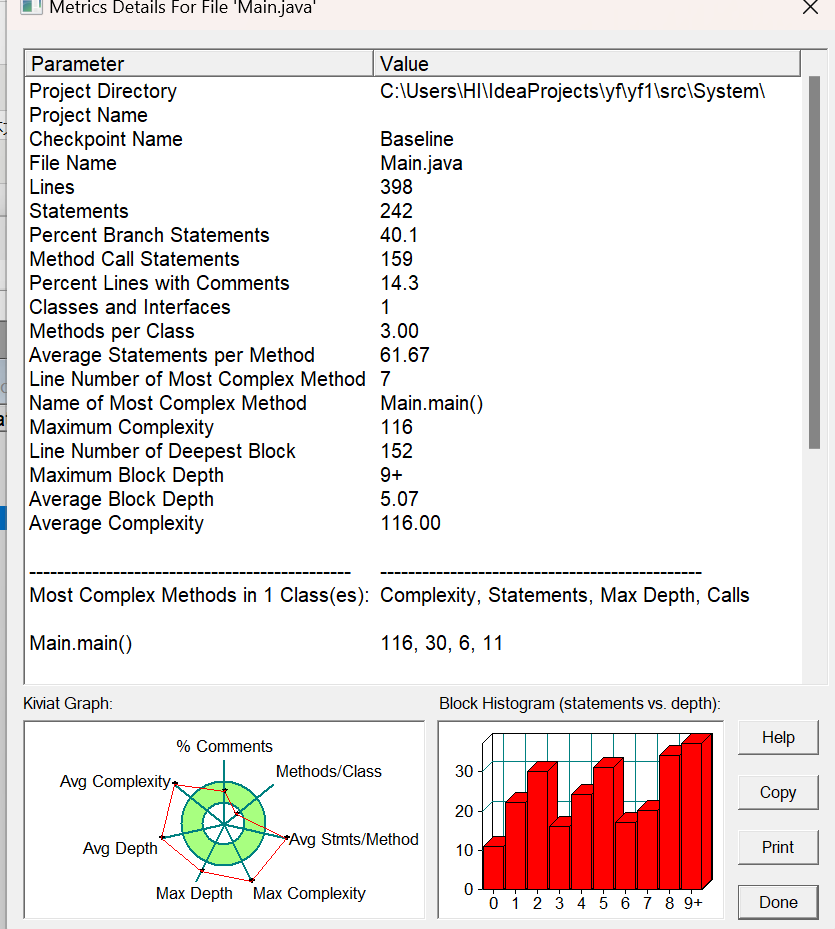Click the Parameter column header

(x=199, y=63)
